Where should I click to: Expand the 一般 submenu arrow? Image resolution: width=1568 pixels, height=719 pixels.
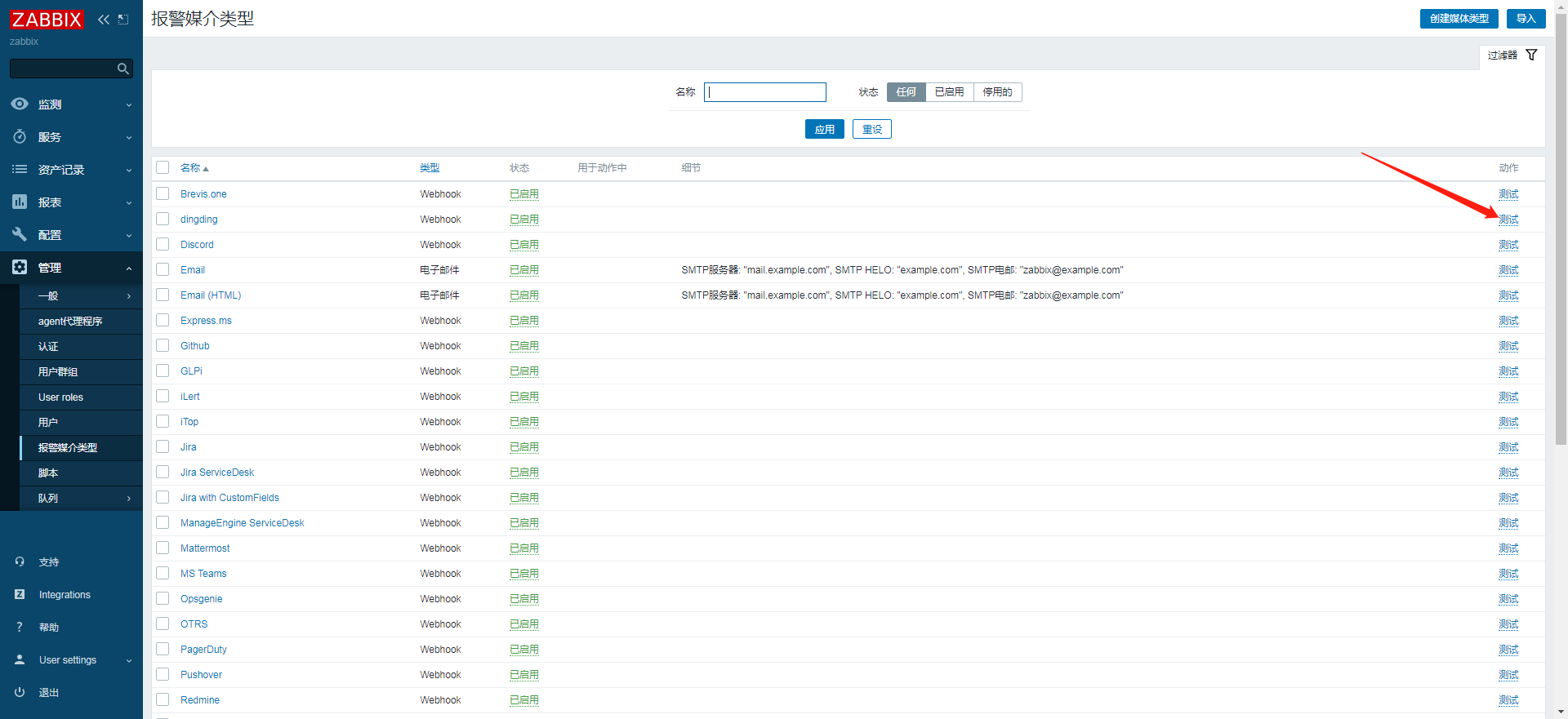(129, 295)
